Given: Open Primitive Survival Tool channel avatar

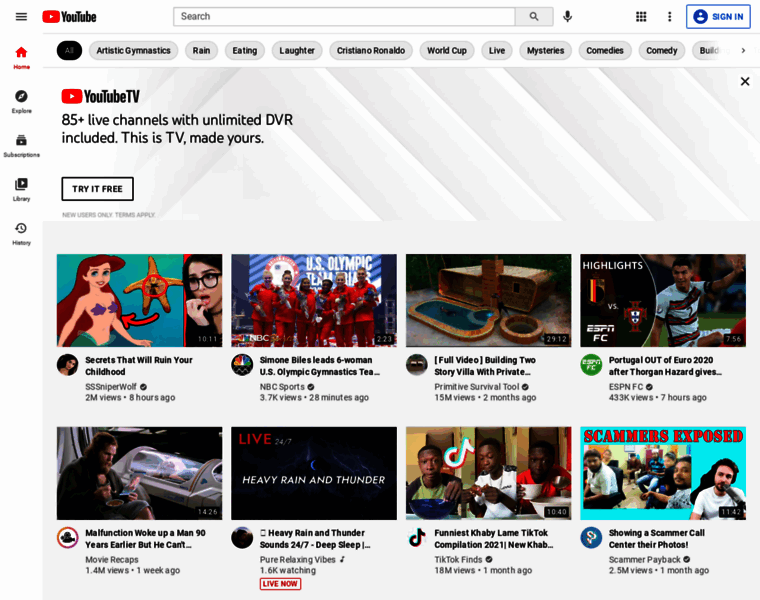Looking at the screenshot, I should [416, 365].
